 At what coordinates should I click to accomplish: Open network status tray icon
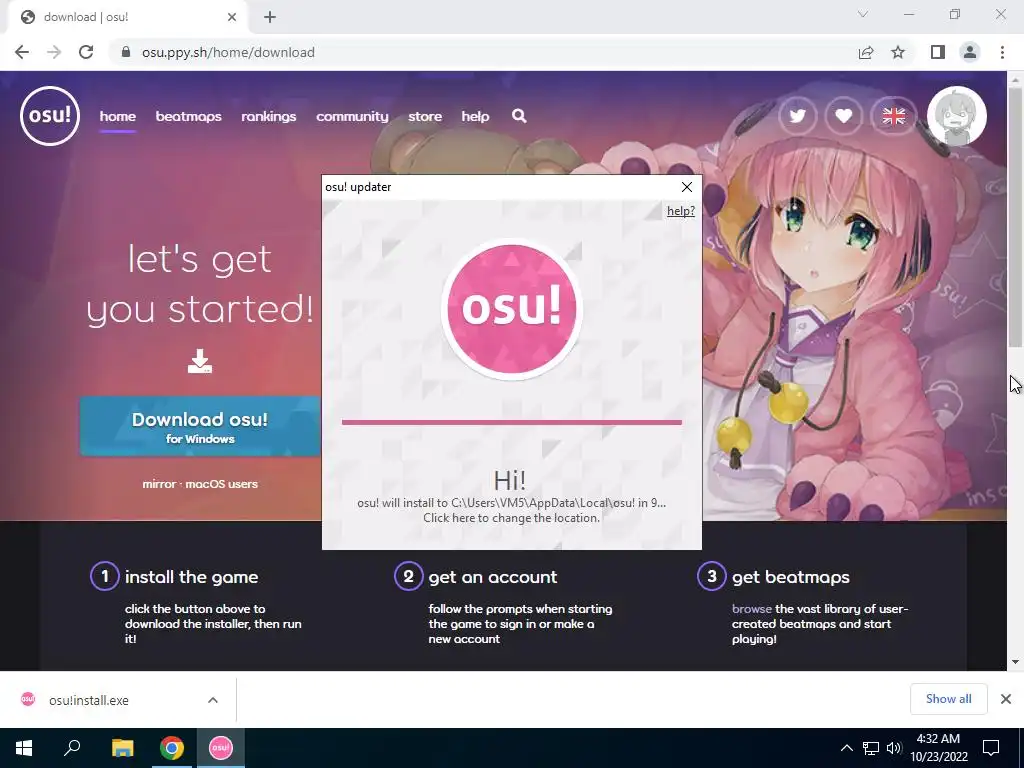click(x=871, y=748)
